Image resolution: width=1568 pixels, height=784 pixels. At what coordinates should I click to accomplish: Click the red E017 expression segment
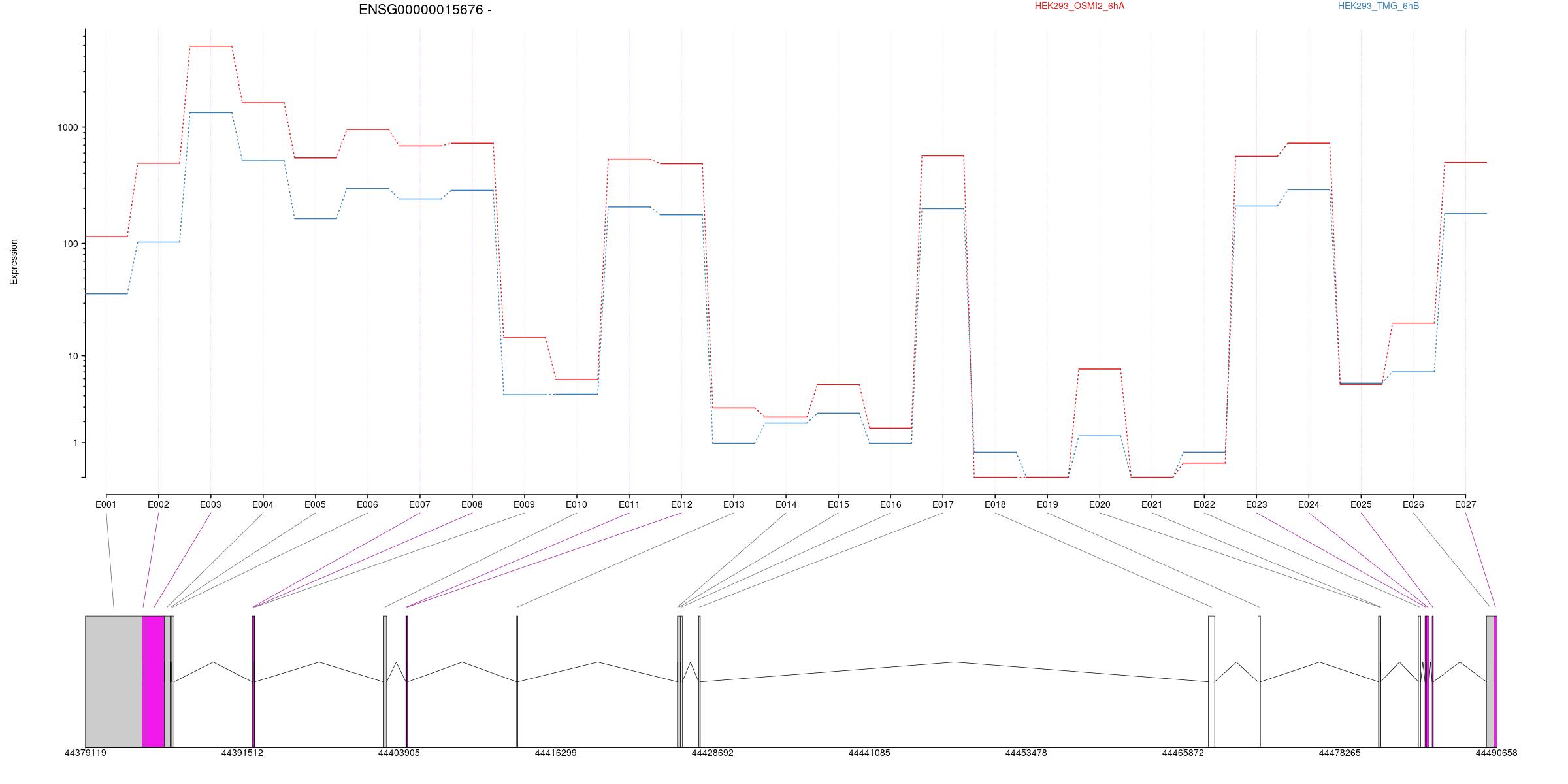tap(943, 156)
